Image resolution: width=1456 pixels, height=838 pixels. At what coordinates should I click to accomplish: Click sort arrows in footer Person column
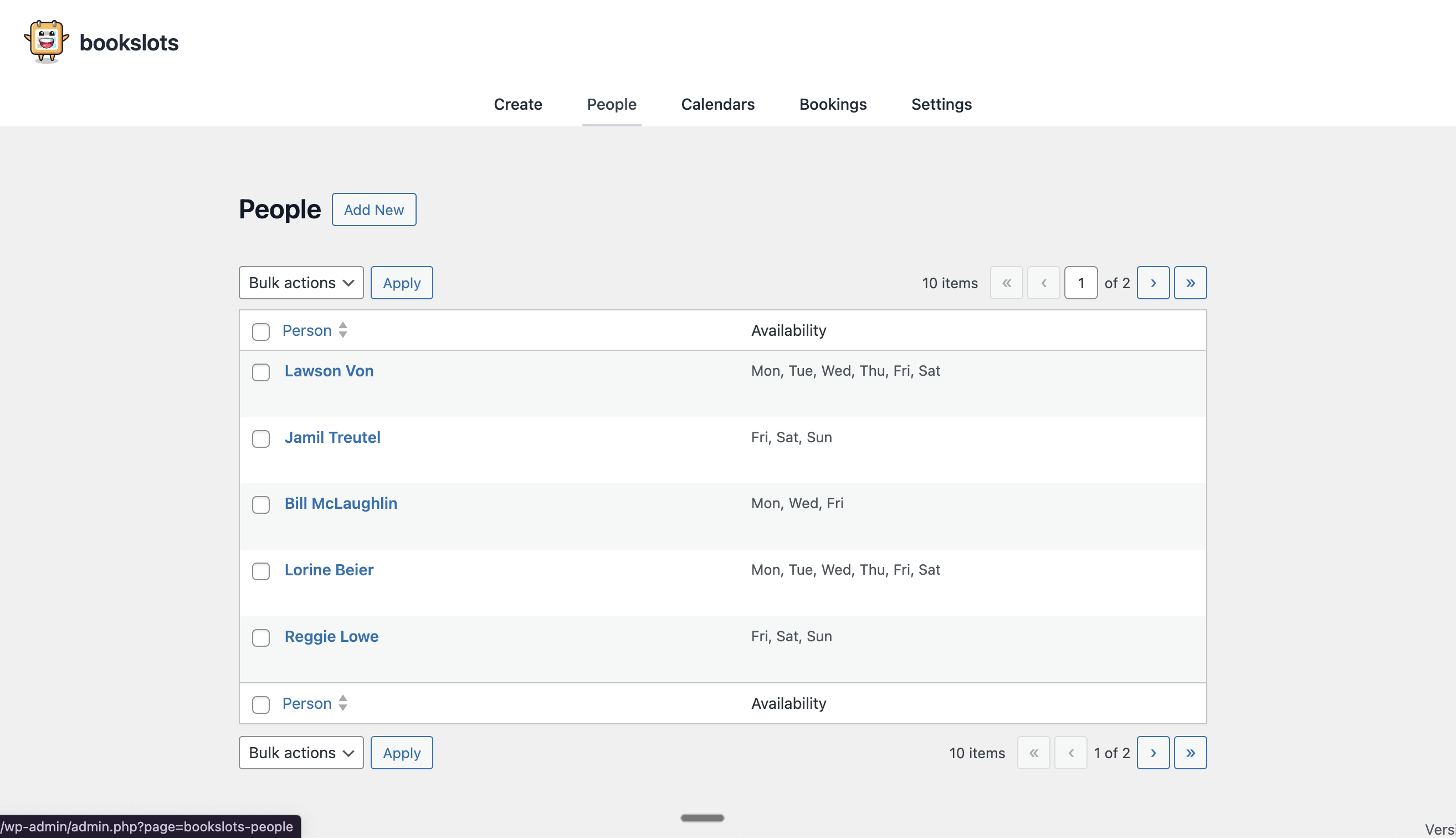click(x=343, y=703)
